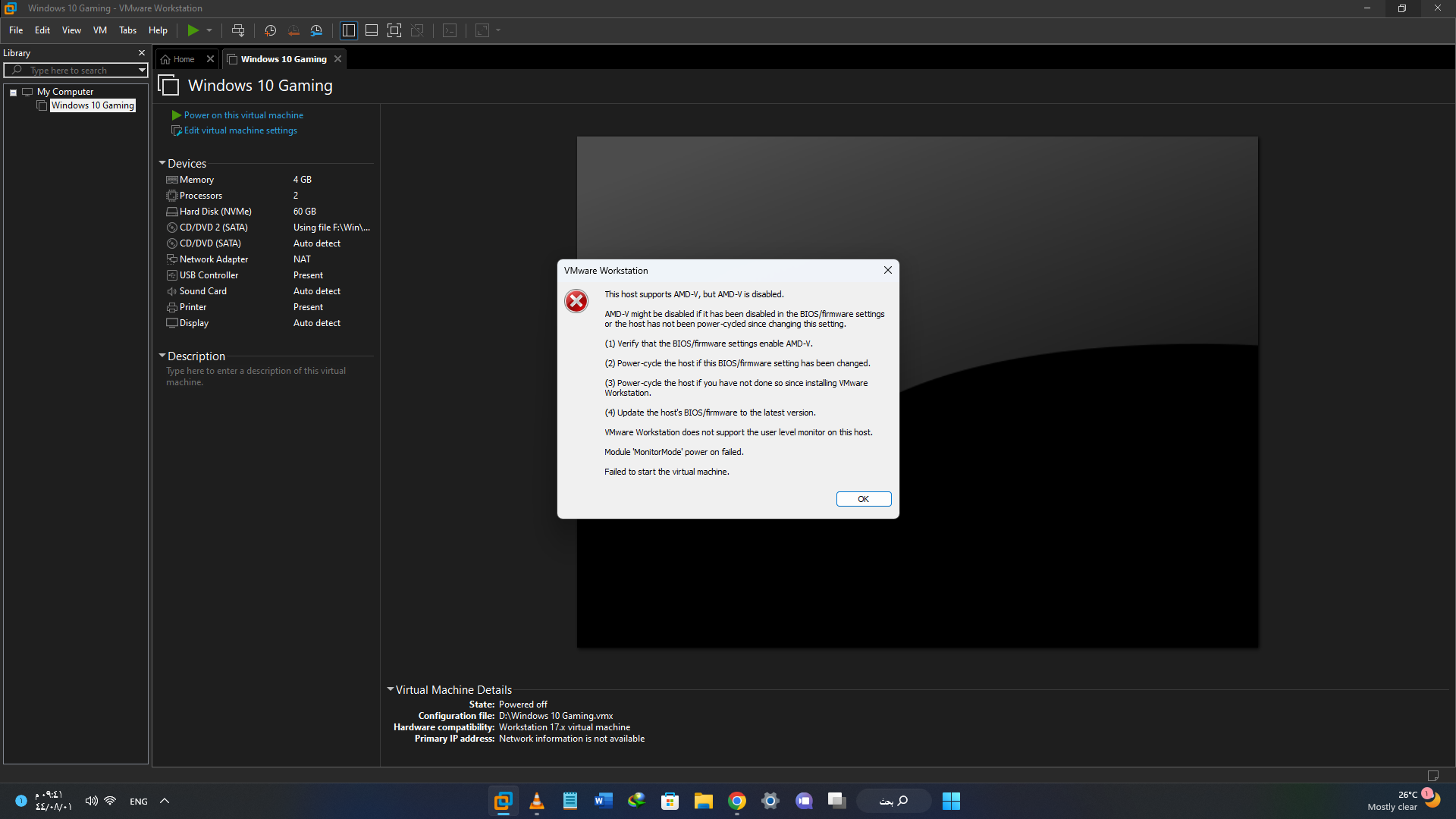Click the red error icon in dialog

576,301
